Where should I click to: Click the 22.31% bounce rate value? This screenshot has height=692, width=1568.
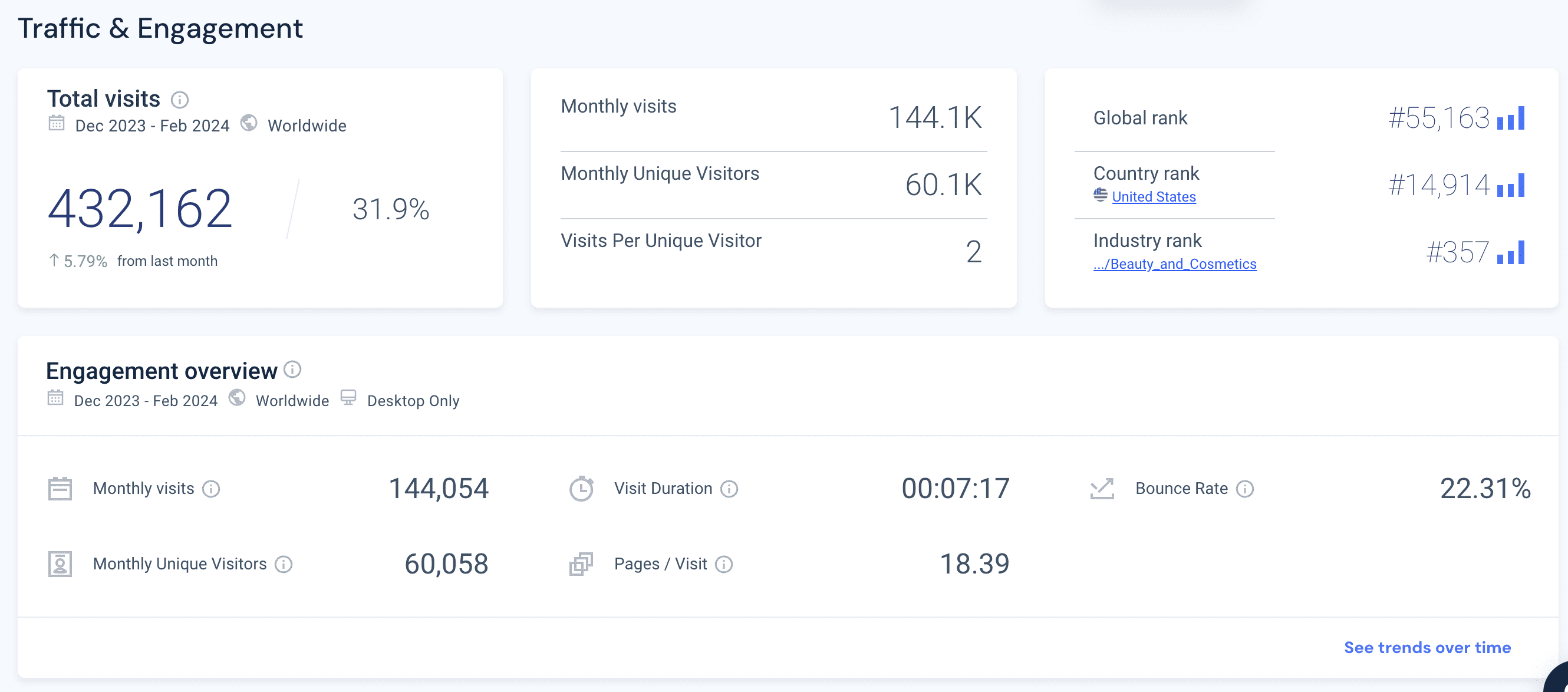coord(1485,488)
